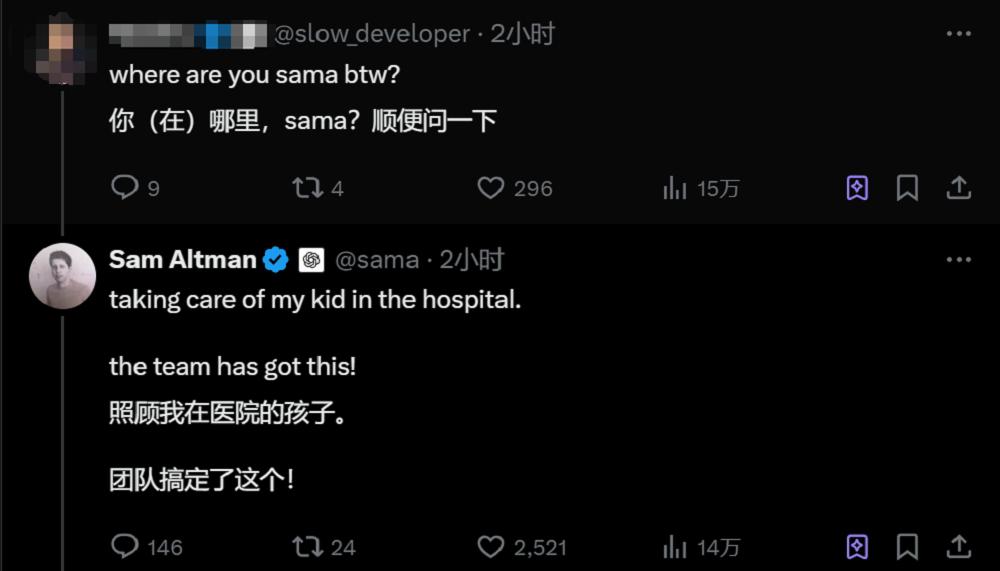Open the @slow_developer profile handle
This screenshot has height=571, width=1000.
click(x=371, y=34)
